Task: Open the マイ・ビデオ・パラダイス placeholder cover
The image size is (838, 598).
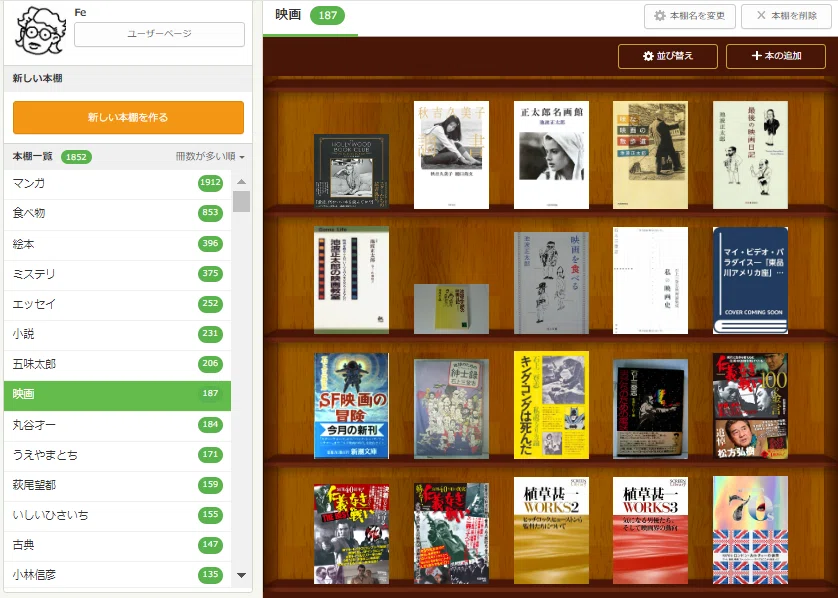Action: 750,281
